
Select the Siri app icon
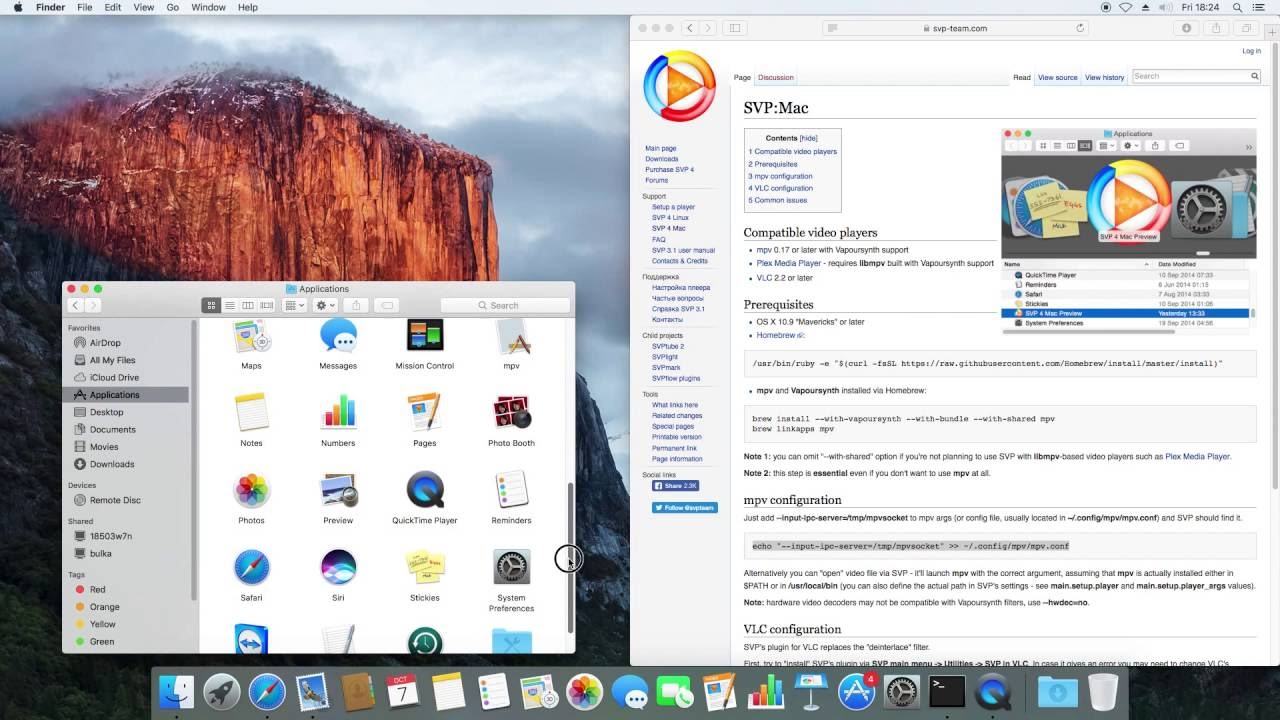click(x=338, y=567)
